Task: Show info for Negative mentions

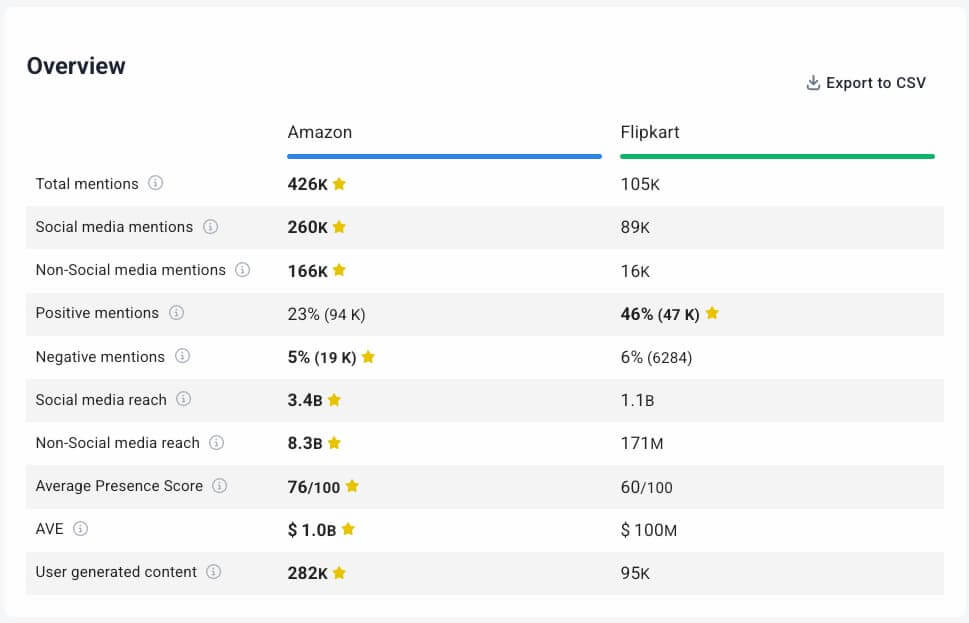Action: 182,356
